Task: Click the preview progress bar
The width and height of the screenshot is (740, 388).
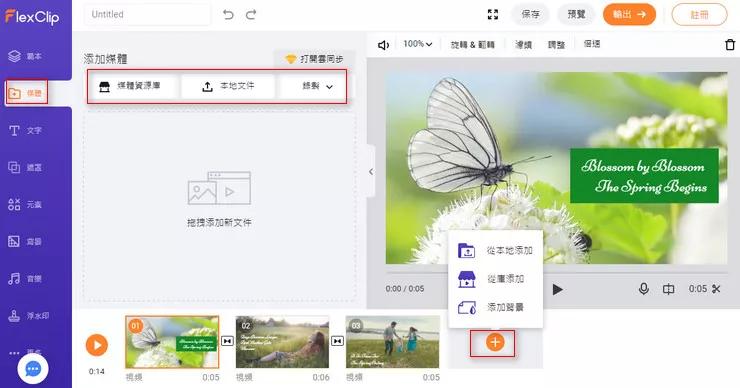Action: coord(556,273)
